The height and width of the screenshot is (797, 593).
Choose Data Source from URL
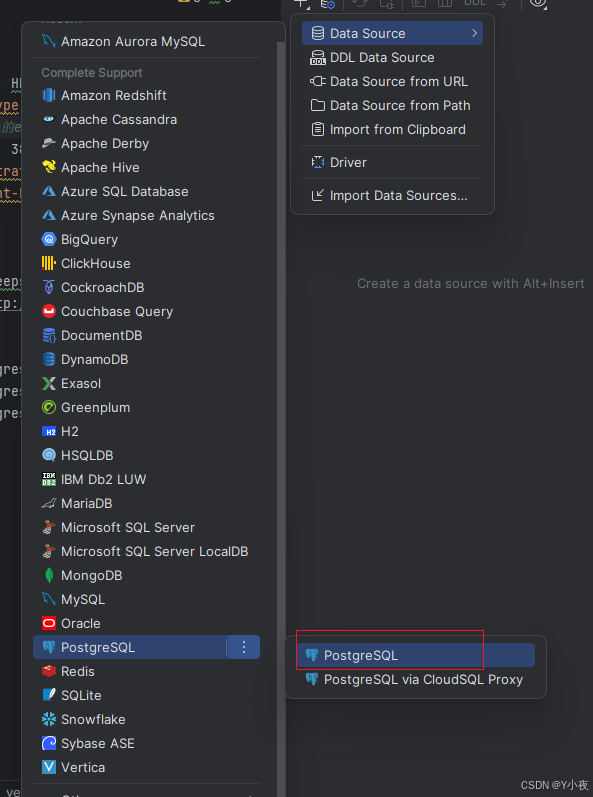392,81
